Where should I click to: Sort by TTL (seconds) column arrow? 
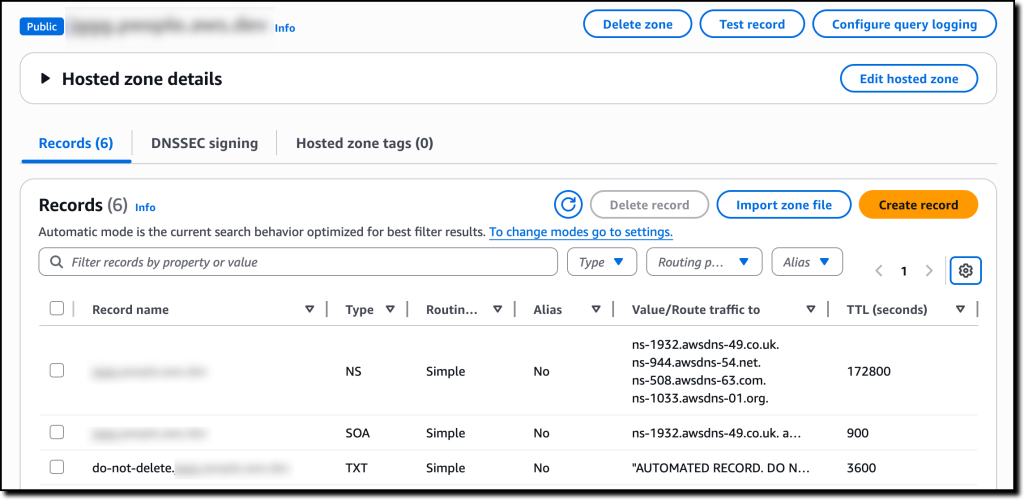[960, 310]
